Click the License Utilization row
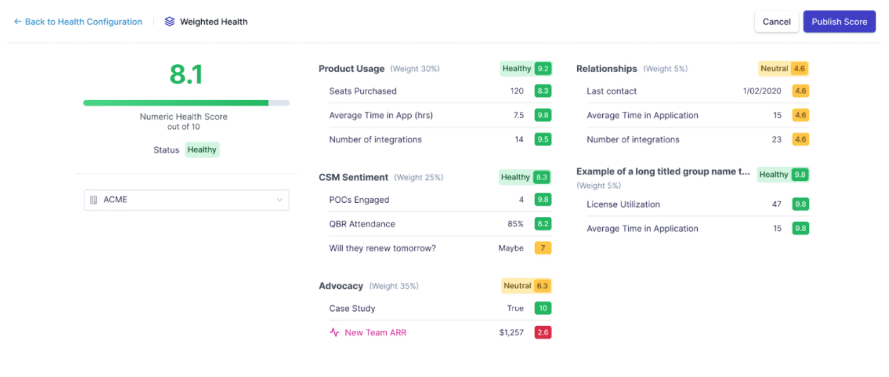Viewport: 889px width, 377px height. [698, 204]
